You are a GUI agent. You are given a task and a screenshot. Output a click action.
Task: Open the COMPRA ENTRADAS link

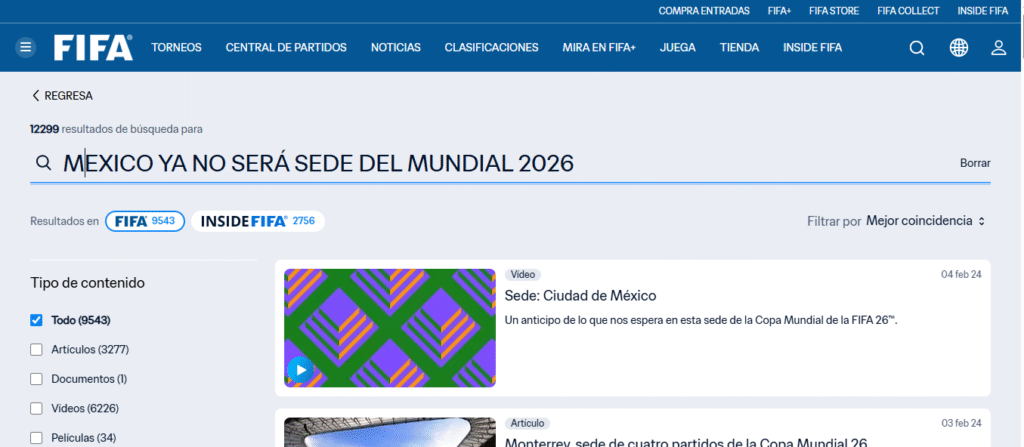click(704, 11)
